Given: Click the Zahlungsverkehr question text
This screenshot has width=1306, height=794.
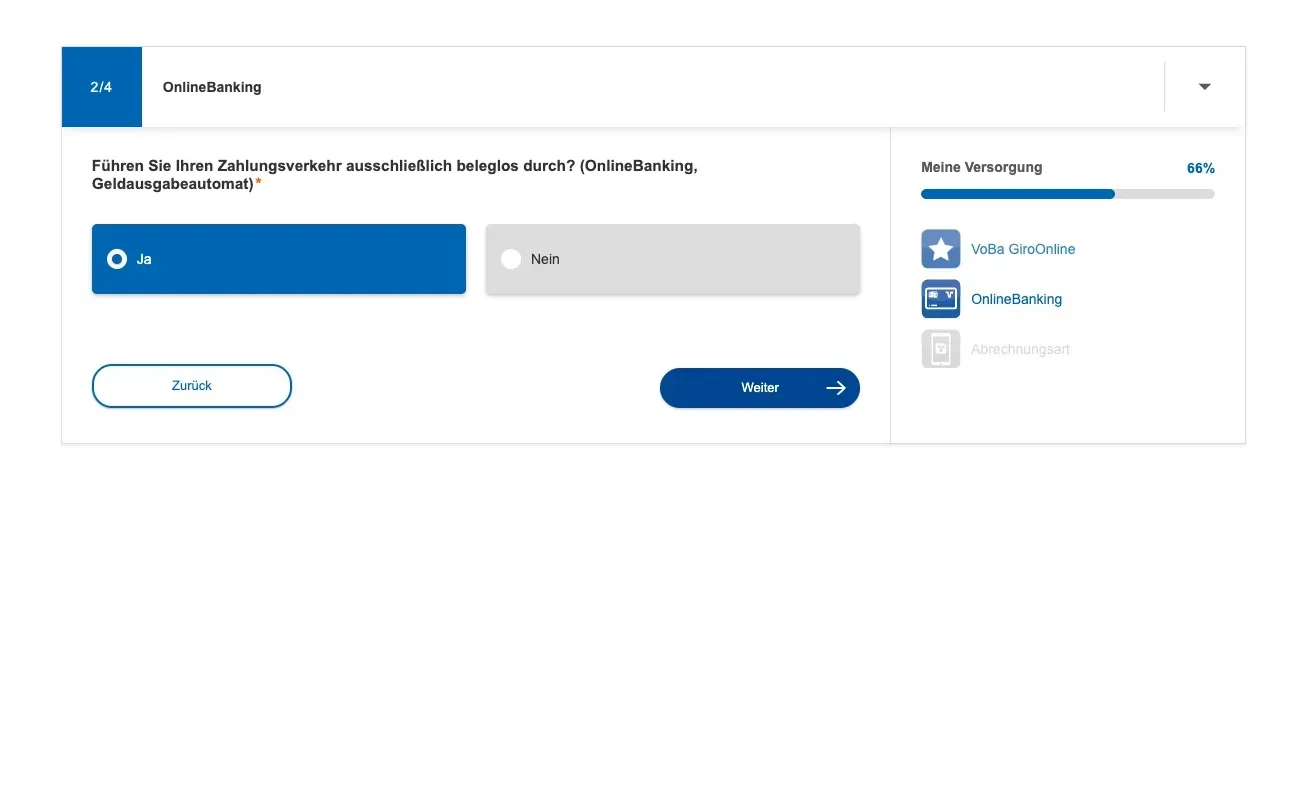Looking at the screenshot, I should pos(395,175).
